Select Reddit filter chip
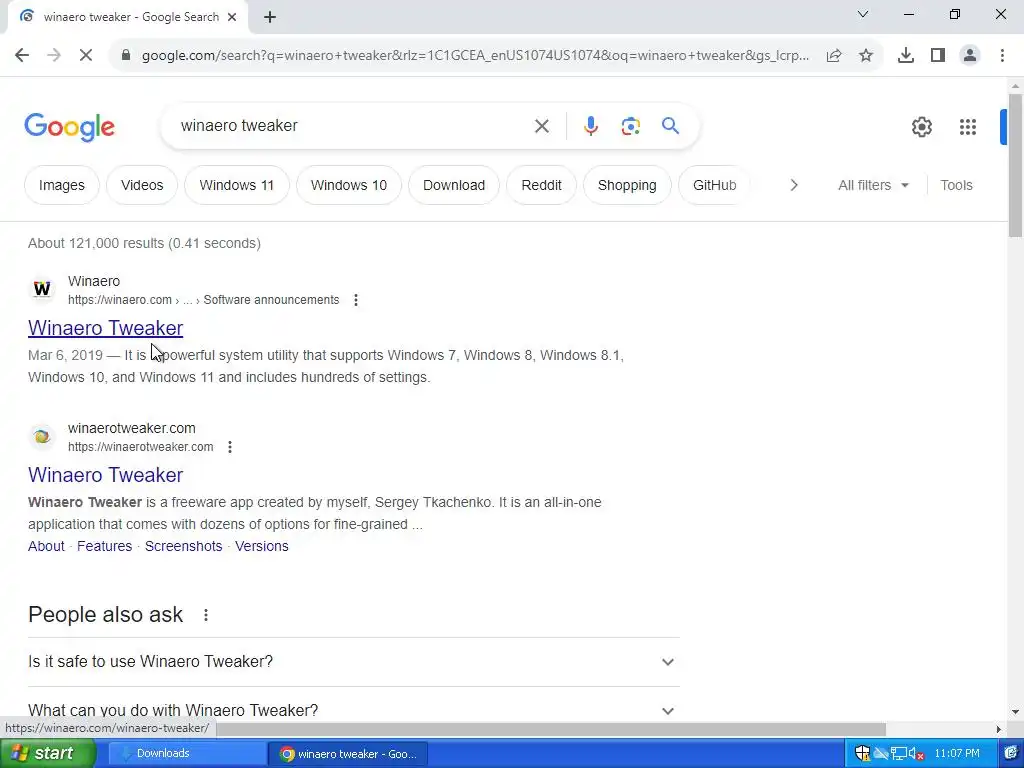Image resolution: width=1024 pixels, height=768 pixels. tap(541, 185)
